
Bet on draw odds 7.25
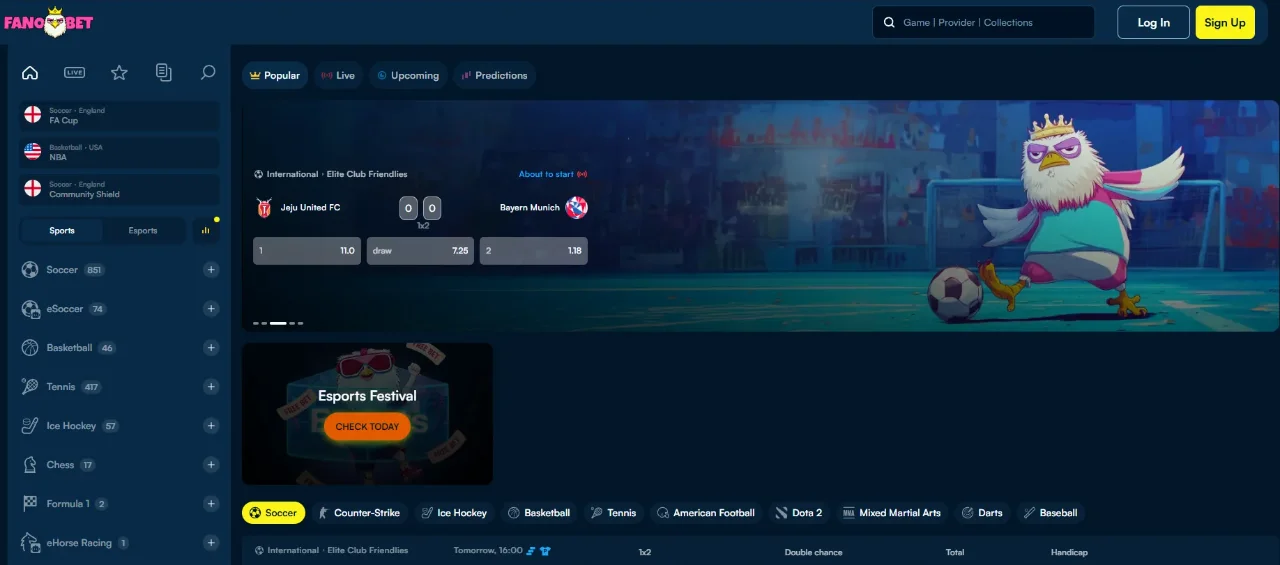tap(420, 251)
